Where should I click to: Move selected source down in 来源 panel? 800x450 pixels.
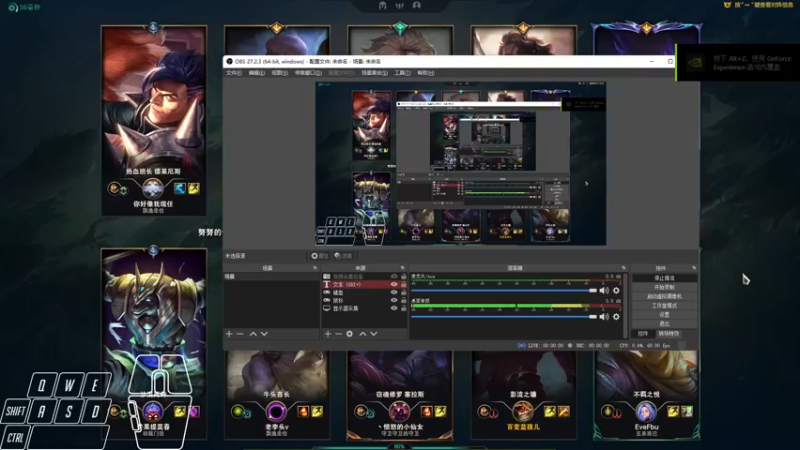click(x=374, y=334)
